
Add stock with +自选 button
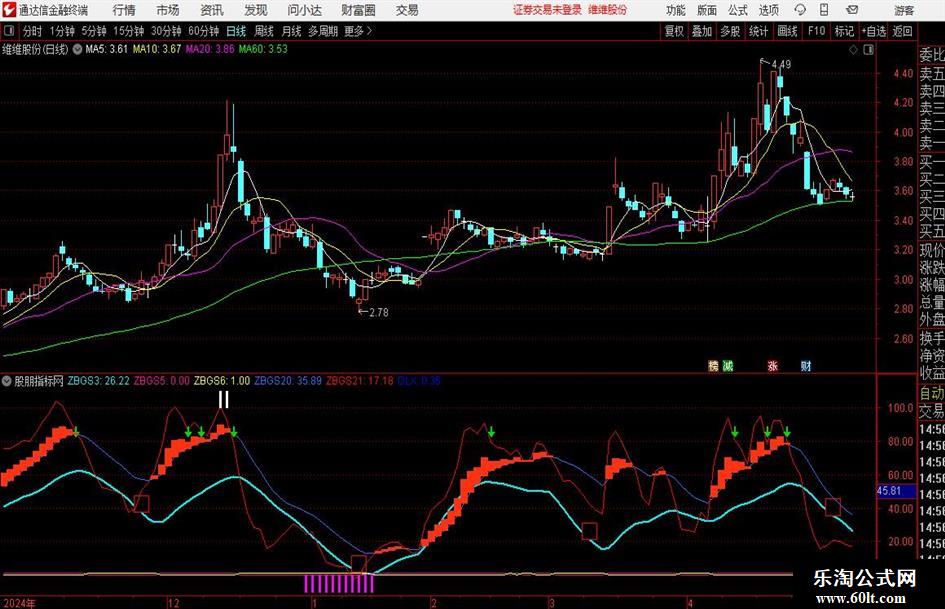873,31
